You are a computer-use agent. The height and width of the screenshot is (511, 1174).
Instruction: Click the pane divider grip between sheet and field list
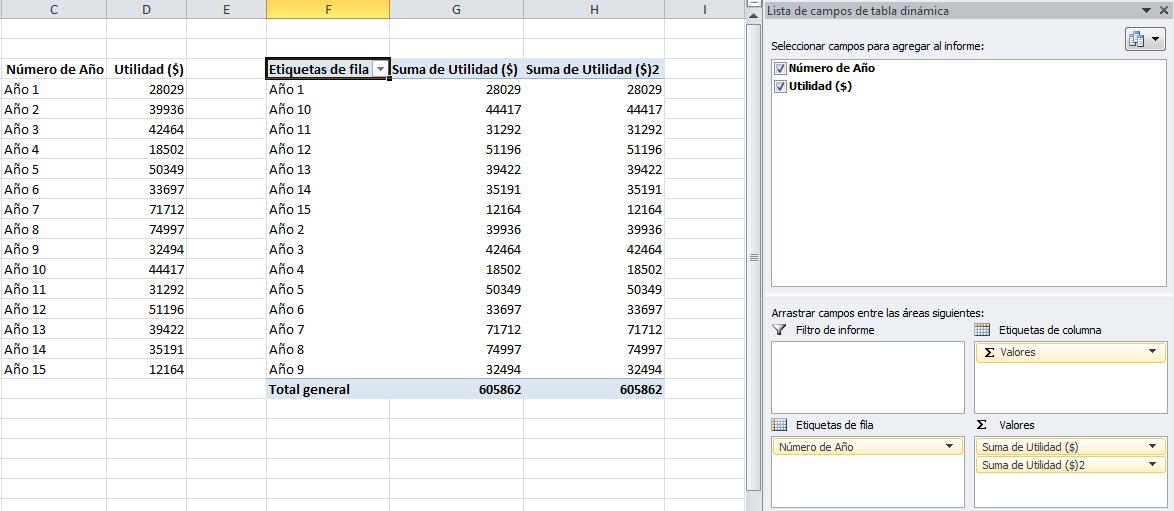[754, 257]
